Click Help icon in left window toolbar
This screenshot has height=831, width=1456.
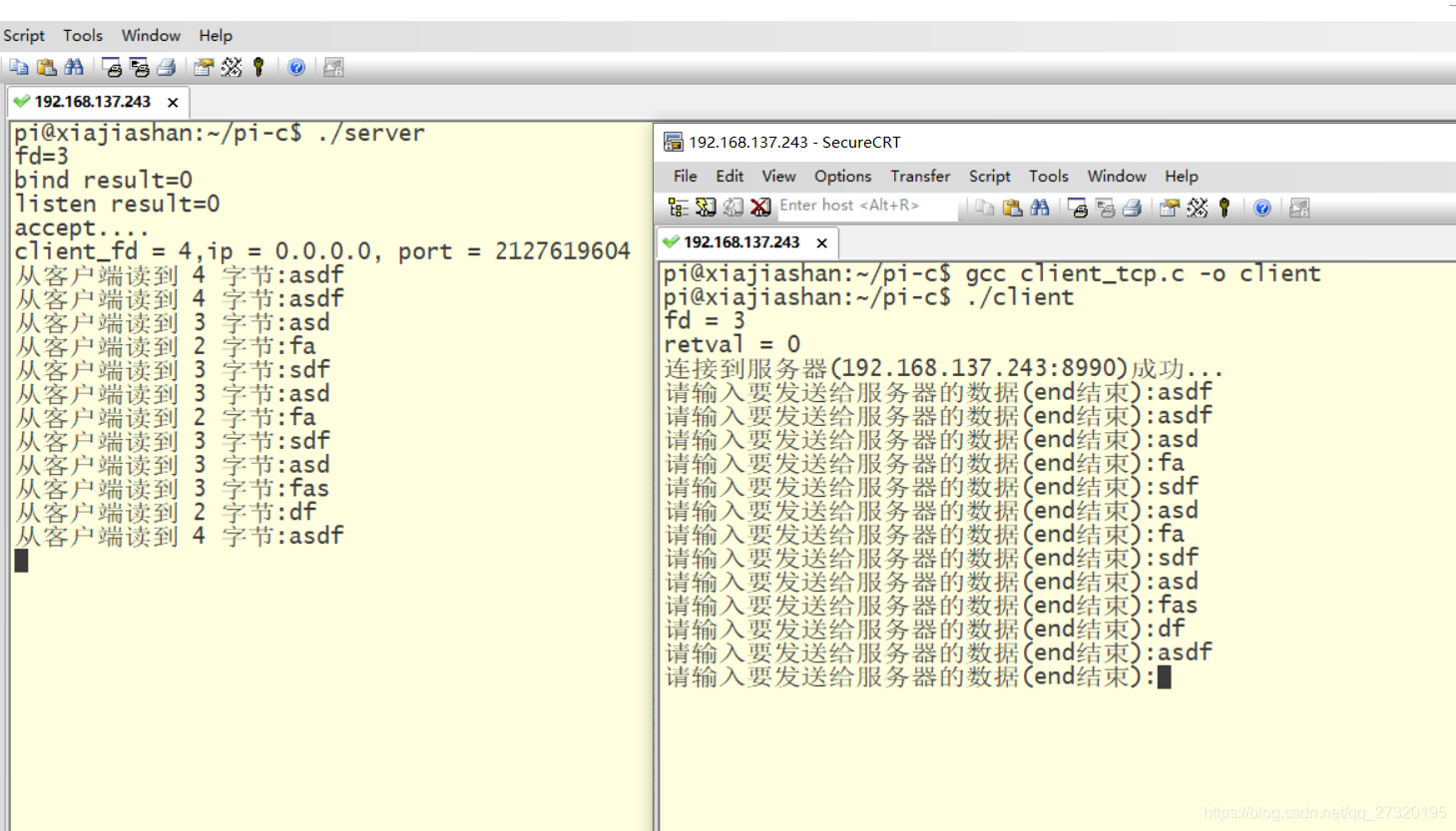coord(296,67)
